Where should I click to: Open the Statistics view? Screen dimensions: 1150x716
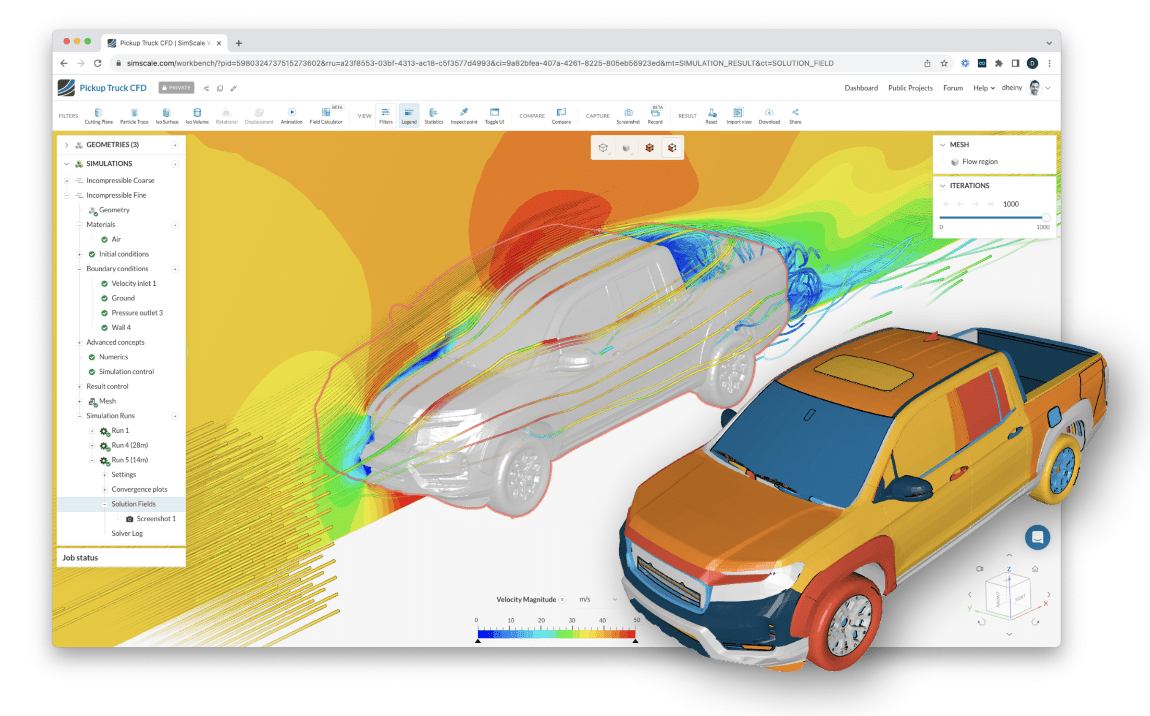coord(433,115)
